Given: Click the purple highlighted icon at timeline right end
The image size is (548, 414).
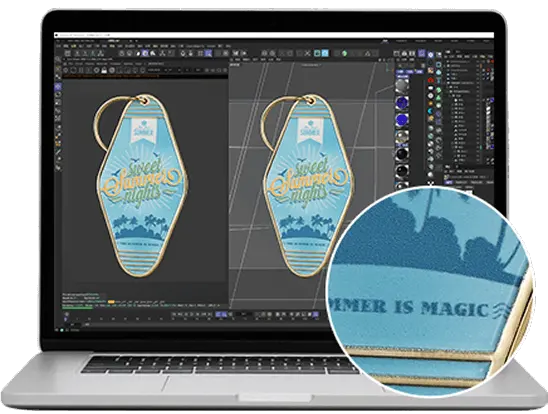Looking at the screenshot, I should [x=316, y=315].
